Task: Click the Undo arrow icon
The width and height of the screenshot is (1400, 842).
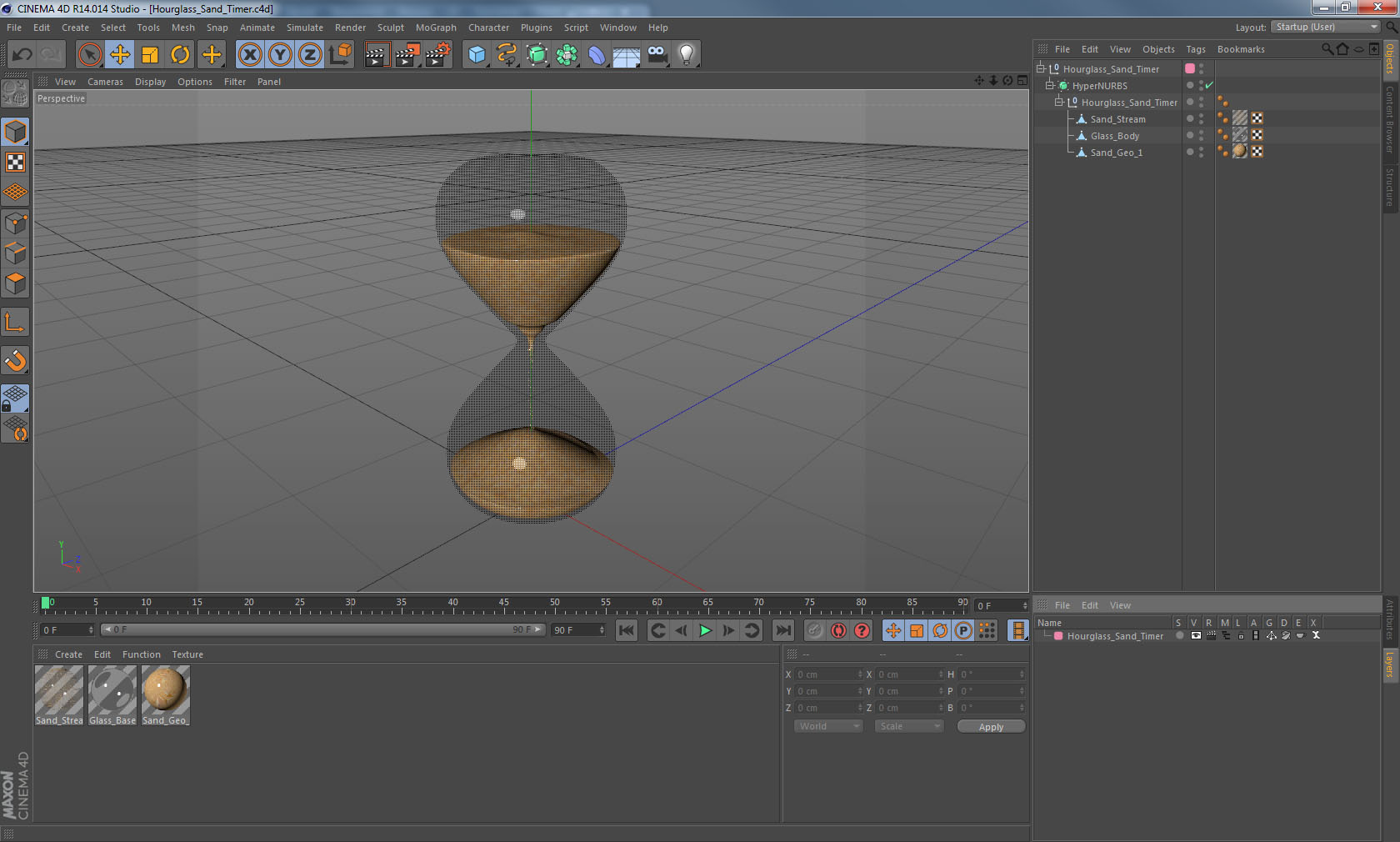Action: [22, 55]
